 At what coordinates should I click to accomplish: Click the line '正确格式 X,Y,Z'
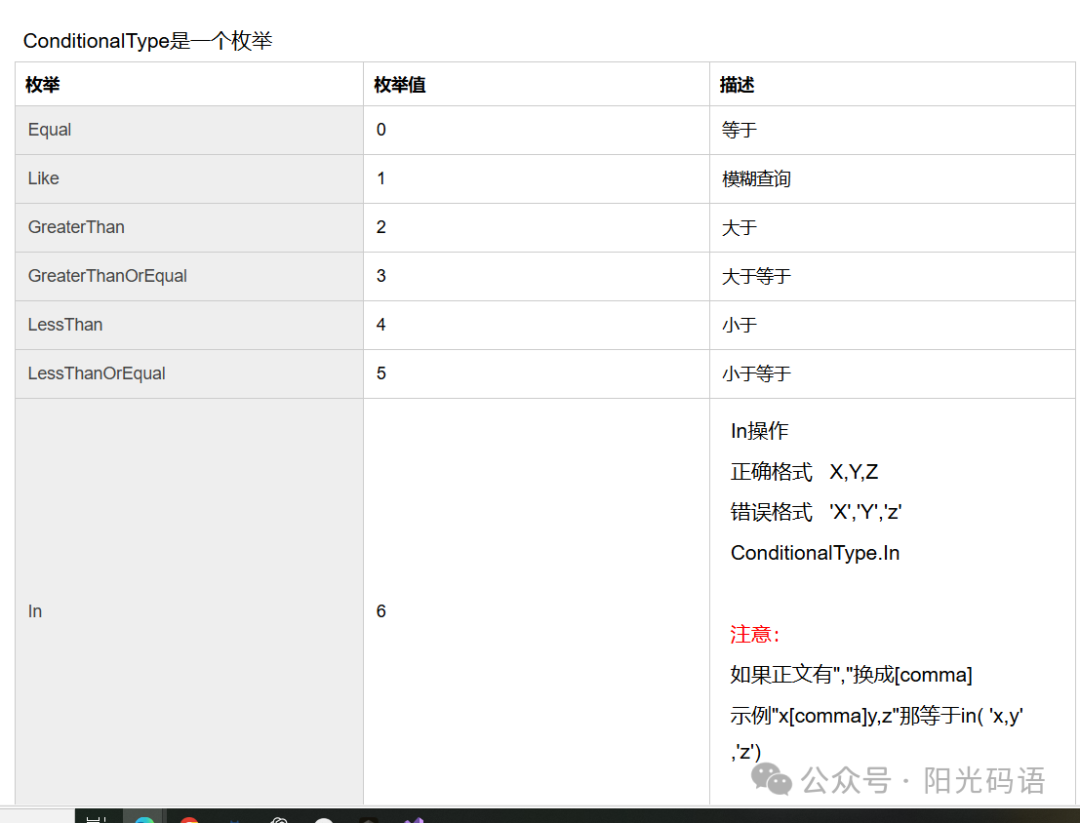coord(804,472)
